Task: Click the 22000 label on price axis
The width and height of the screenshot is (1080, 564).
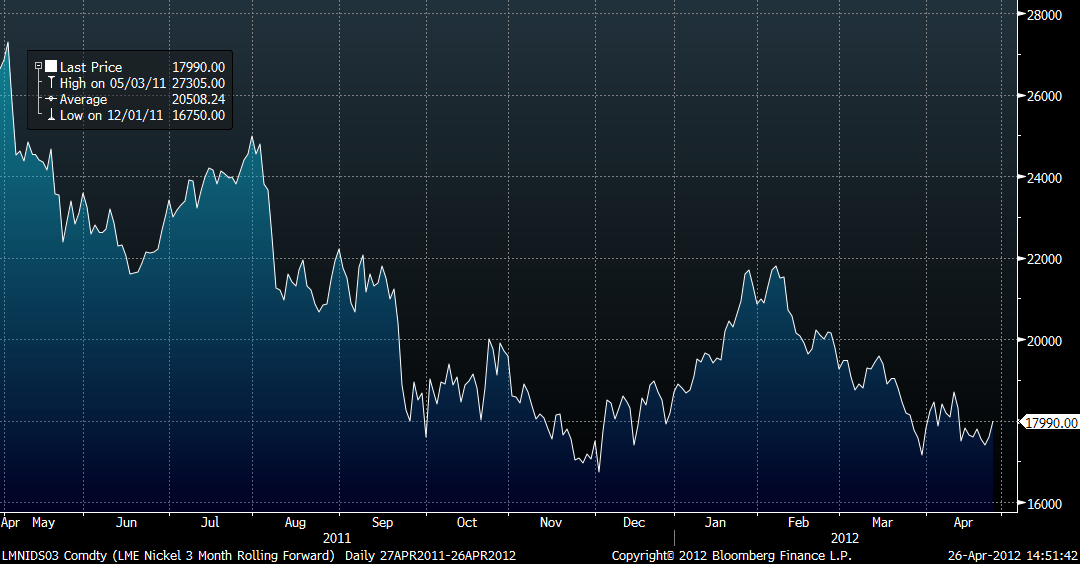Action: click(1044, 259)
